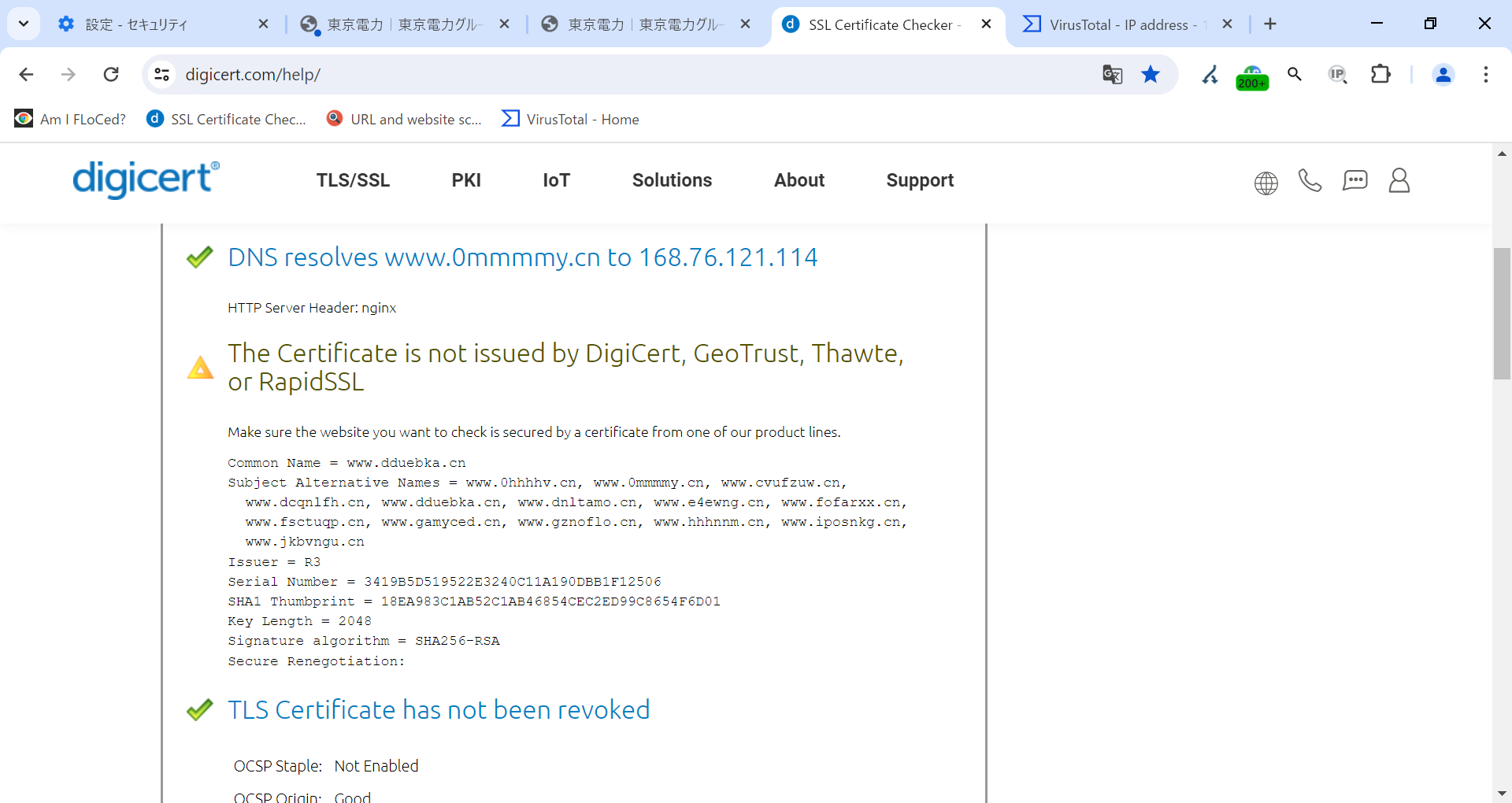Viewport: 1512px width, 803px height.
Task: Close the 設定 - セキュリティ tab
Action: coord(264,24)
